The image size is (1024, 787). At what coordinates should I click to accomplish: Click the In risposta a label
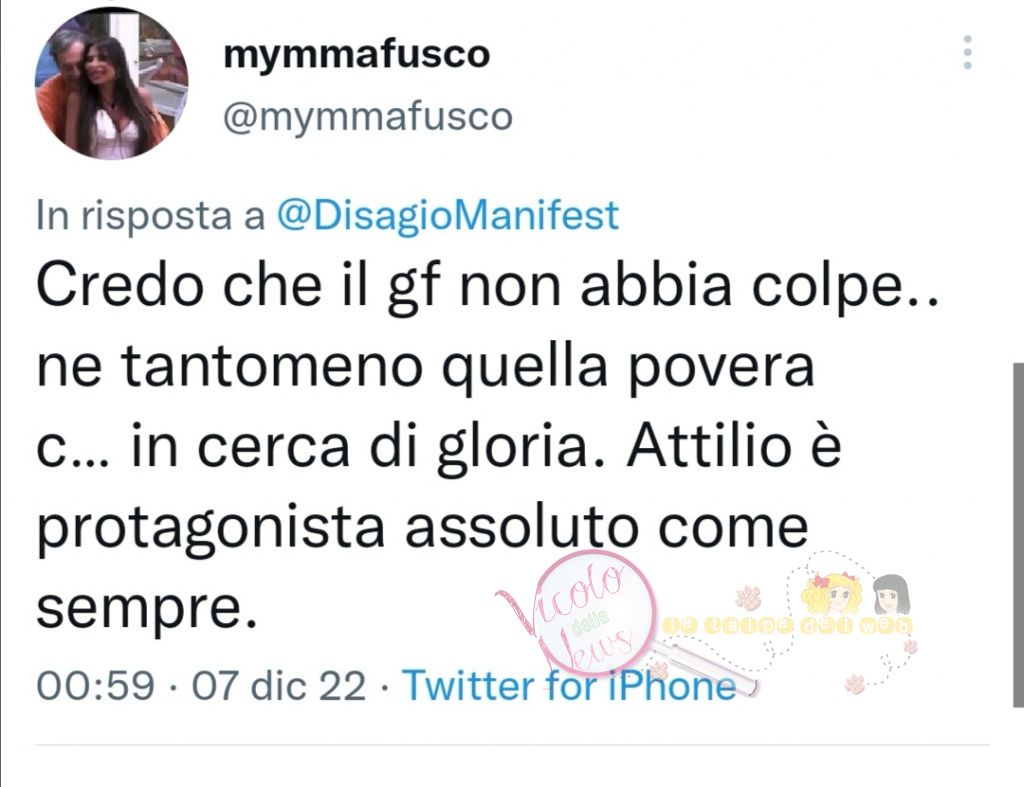pos(151,216)
